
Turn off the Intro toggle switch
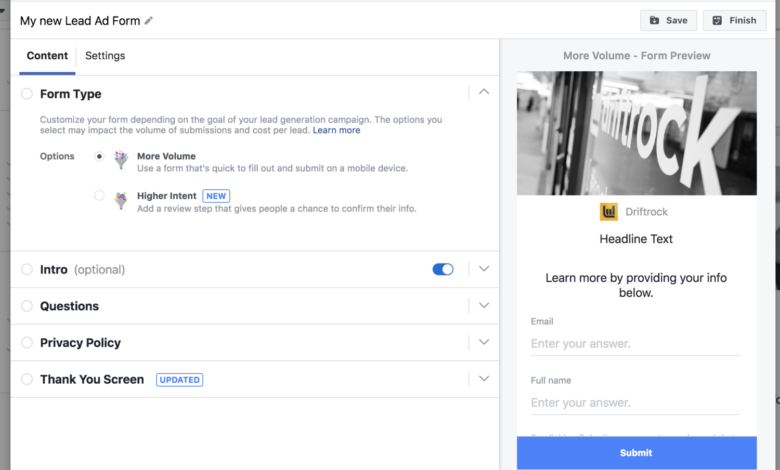[x=443, y=269]
